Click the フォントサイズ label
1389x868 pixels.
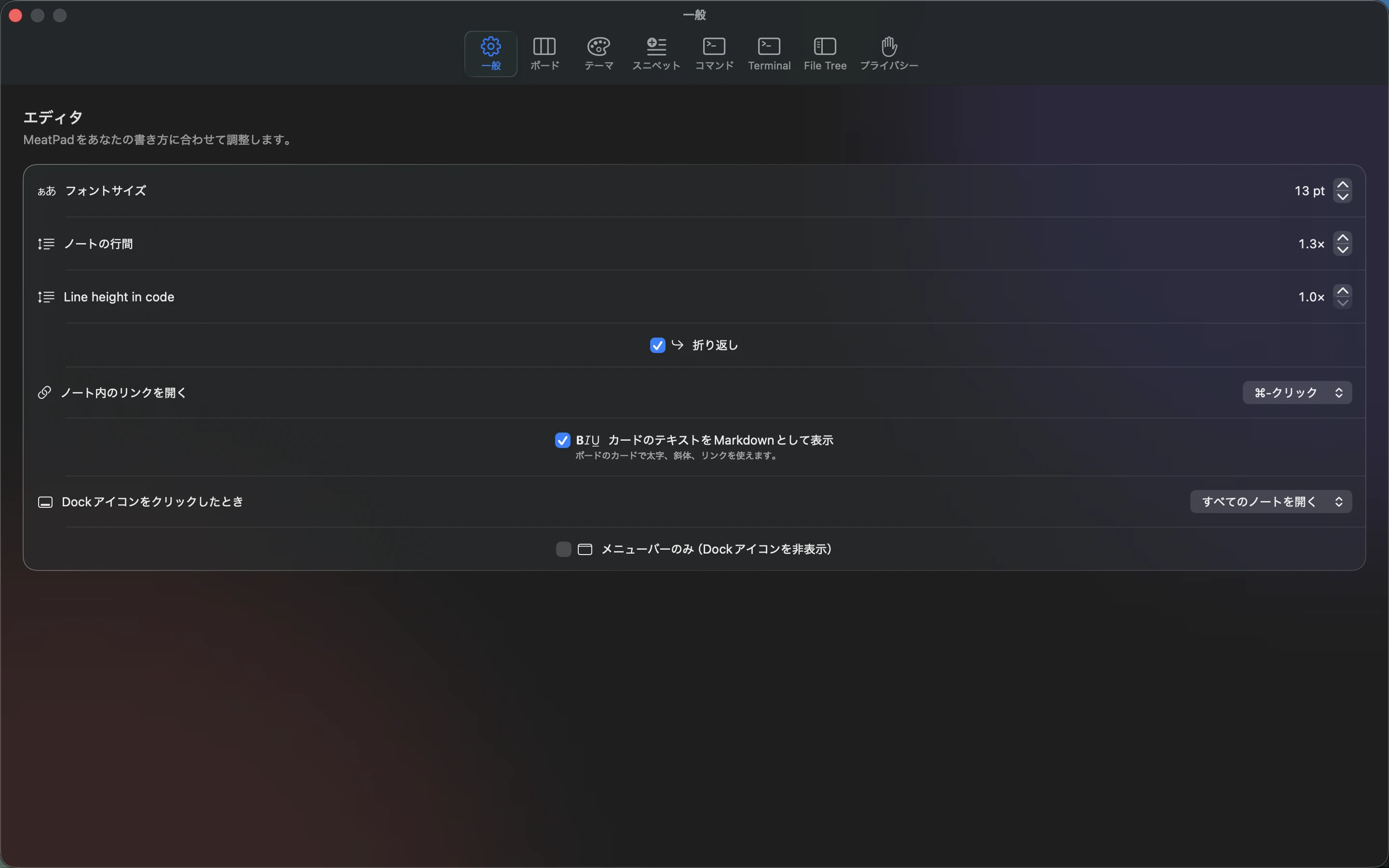click(106, 190)
